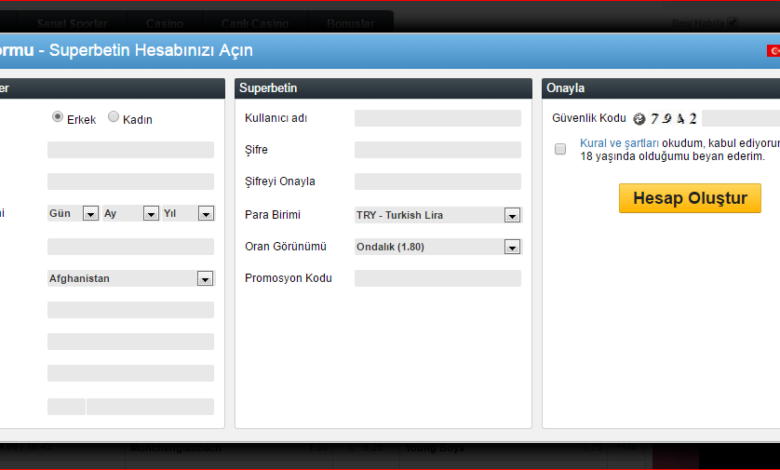Open the Yıl year dropdown

click(x=189, y=213)
